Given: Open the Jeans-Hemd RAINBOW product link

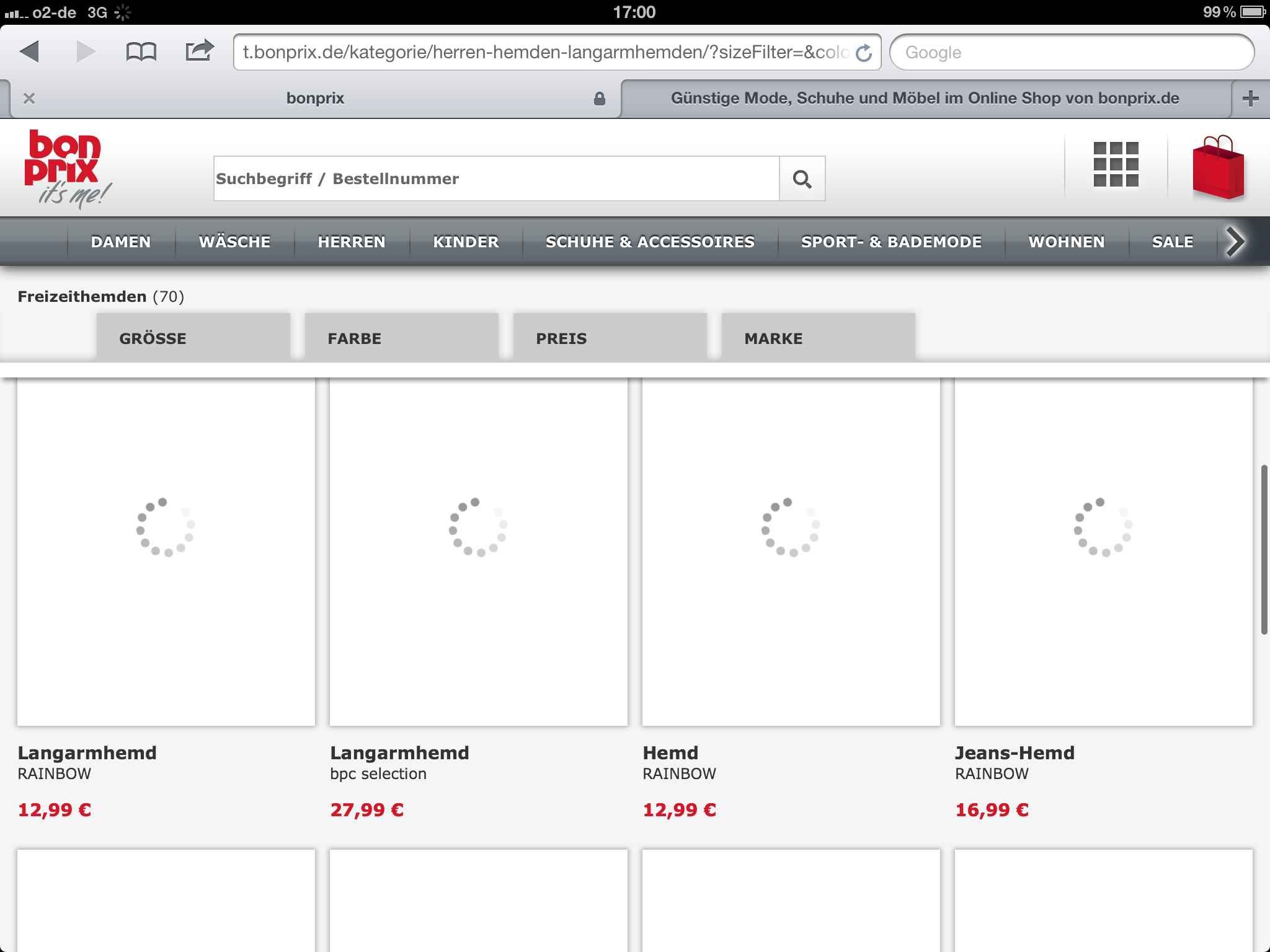Looking at the screenshot, I should [1015, 753].
